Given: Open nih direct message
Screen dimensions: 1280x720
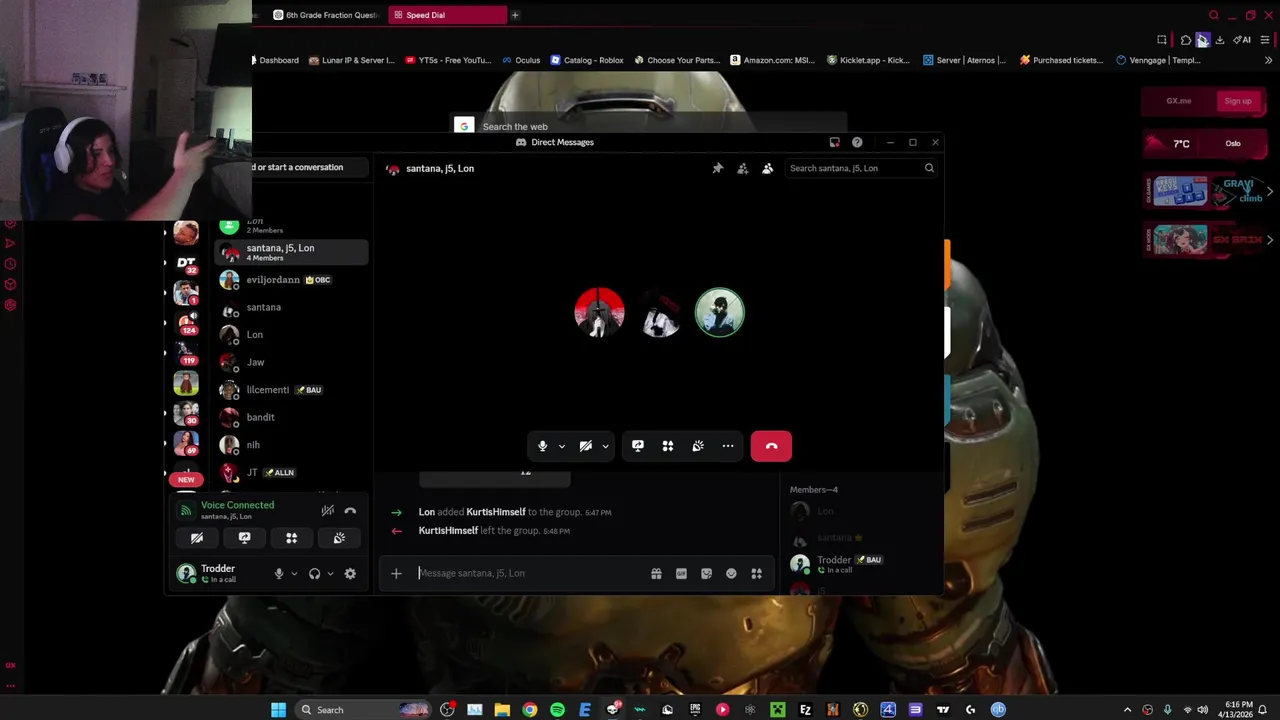Looking at the screenshot, I should tap(291, 445).
